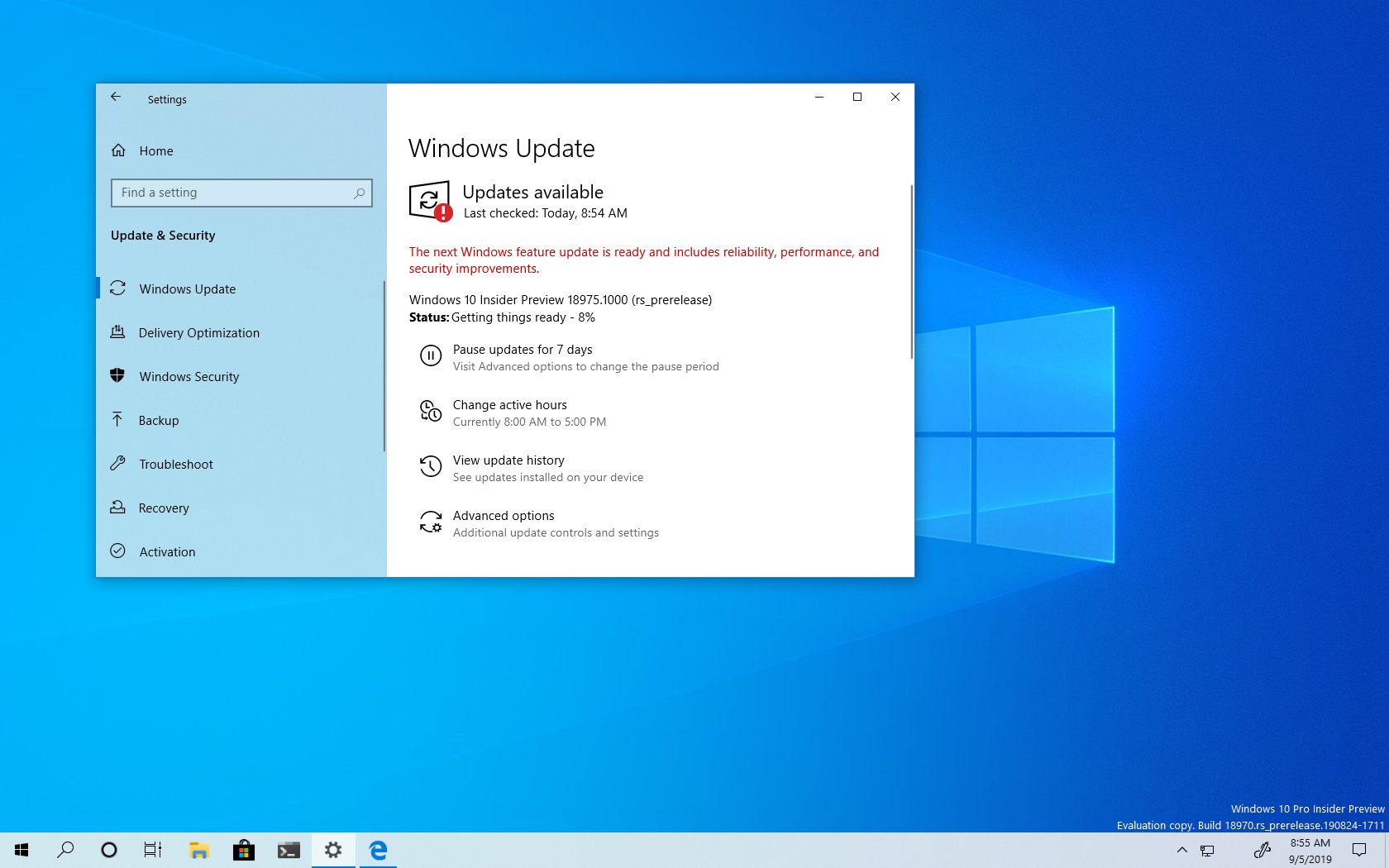Click the Activation checkmark icon
This screenshot has height=868, width=1389.
point(118,551)
